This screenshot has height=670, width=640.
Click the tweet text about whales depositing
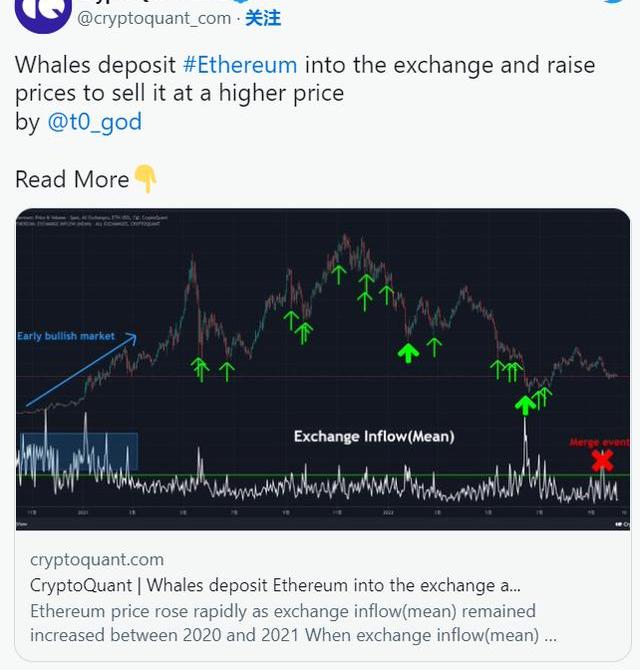(x=300, y=80)
